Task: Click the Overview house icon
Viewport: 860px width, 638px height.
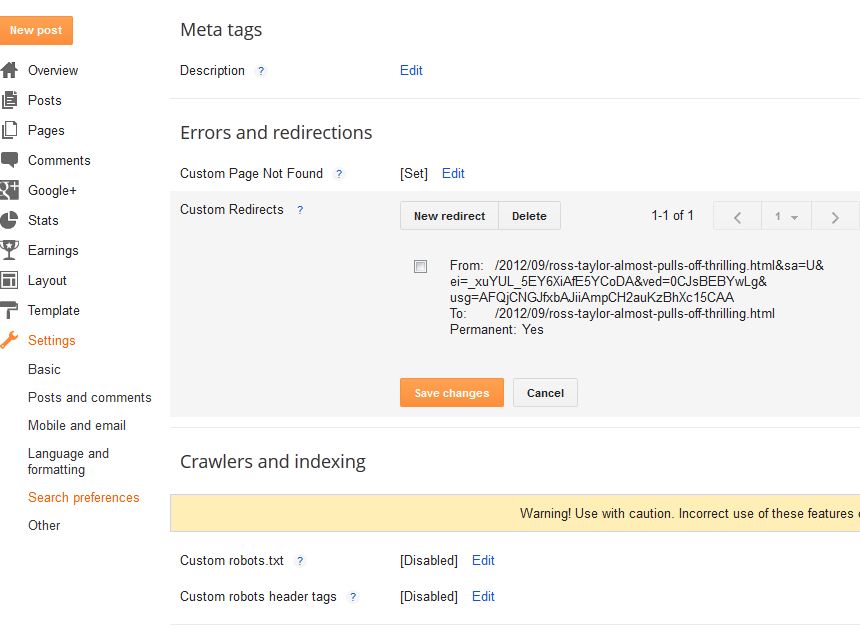Action: (x=9, y=70)
